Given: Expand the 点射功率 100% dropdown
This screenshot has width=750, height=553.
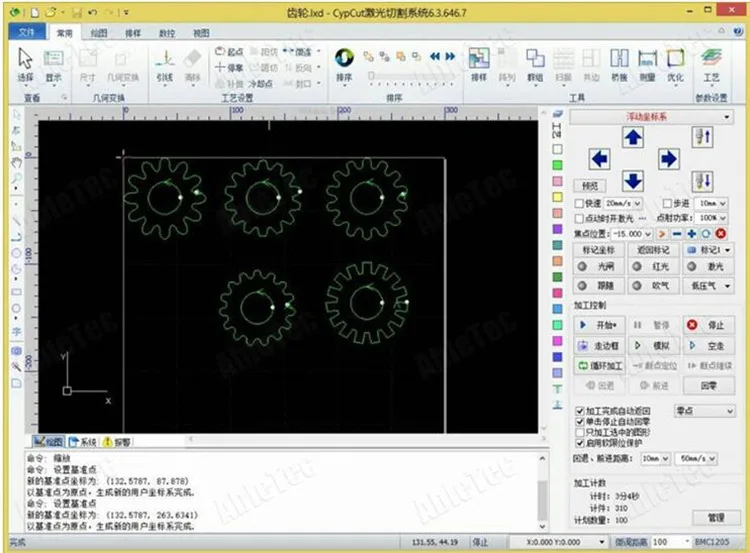Looking at the screenshot, I should [722, 217].
